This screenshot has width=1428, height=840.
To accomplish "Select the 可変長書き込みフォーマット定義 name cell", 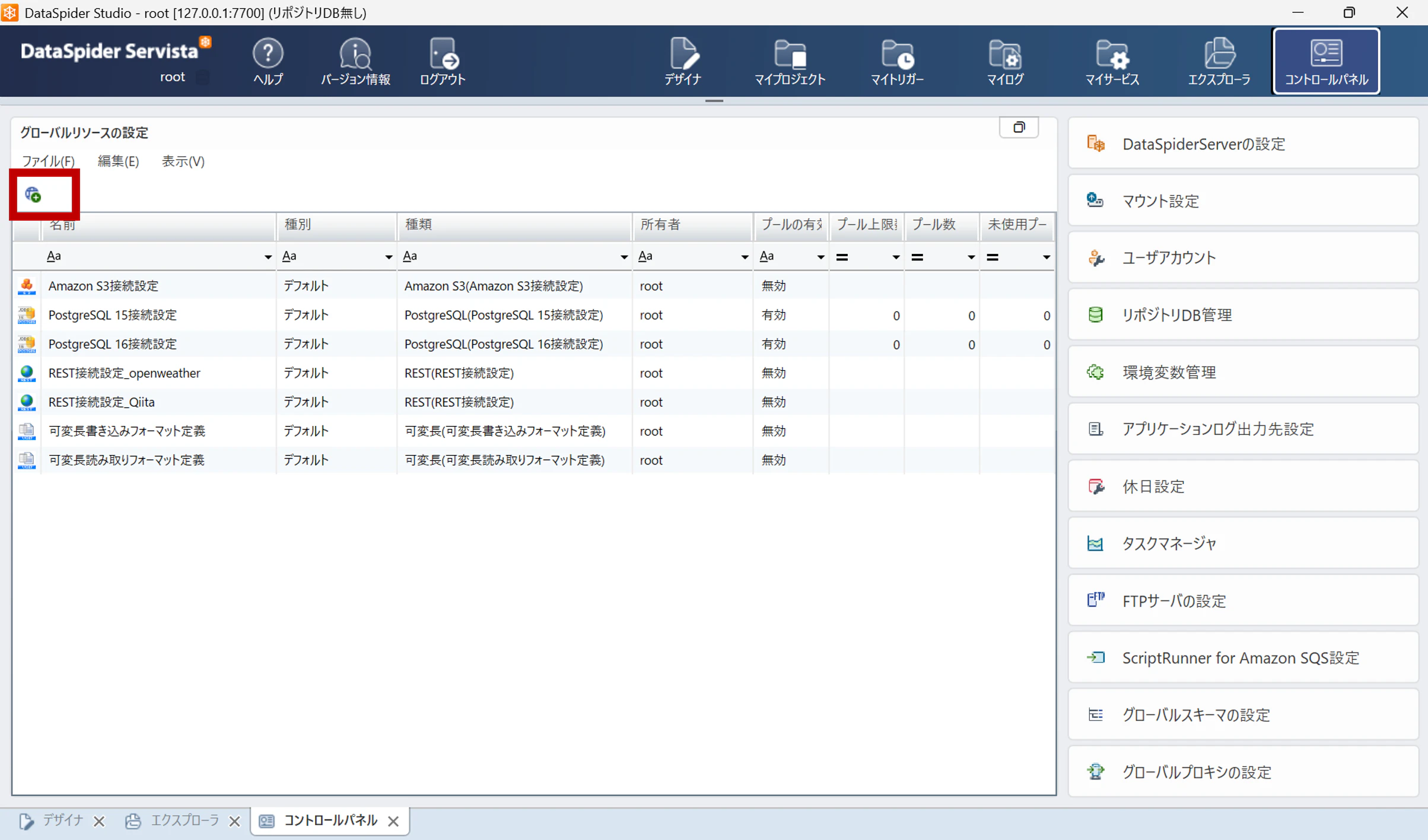I will coord(158,431).
